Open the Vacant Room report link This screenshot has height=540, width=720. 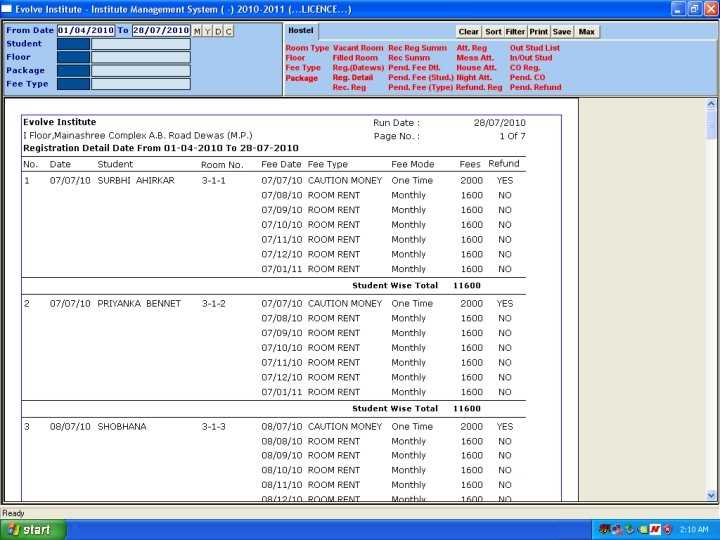click(x=358, y=48)
